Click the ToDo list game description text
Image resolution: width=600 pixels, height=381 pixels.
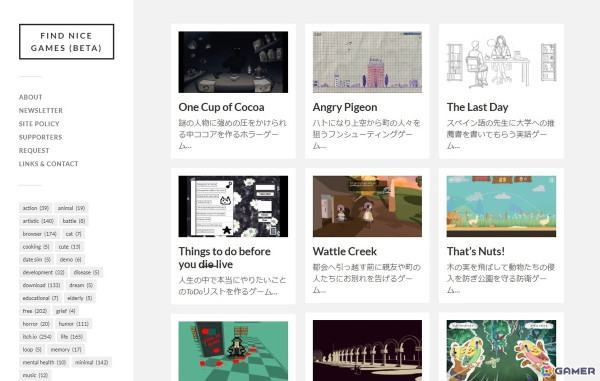coord(232,286)
